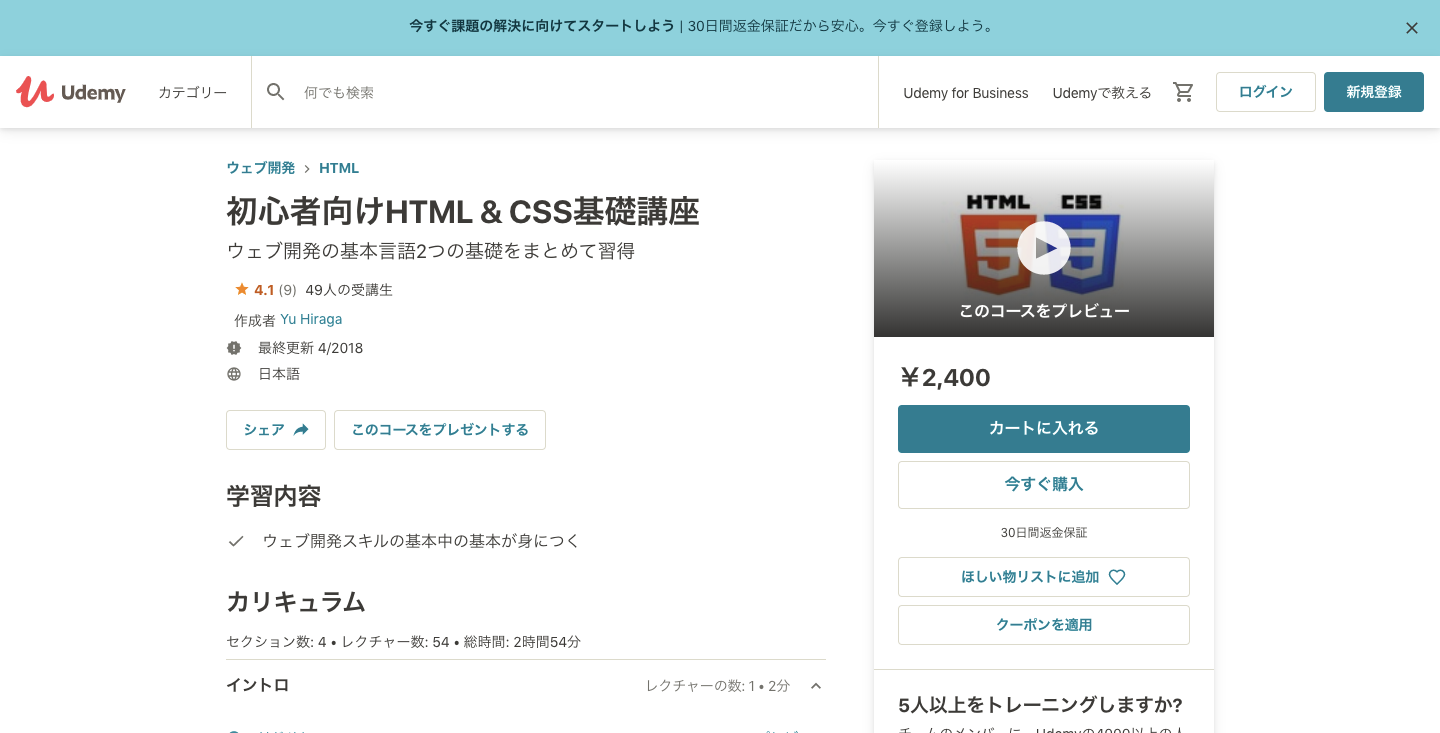Click ほしい物リストに追加 button

[1044, 577]
